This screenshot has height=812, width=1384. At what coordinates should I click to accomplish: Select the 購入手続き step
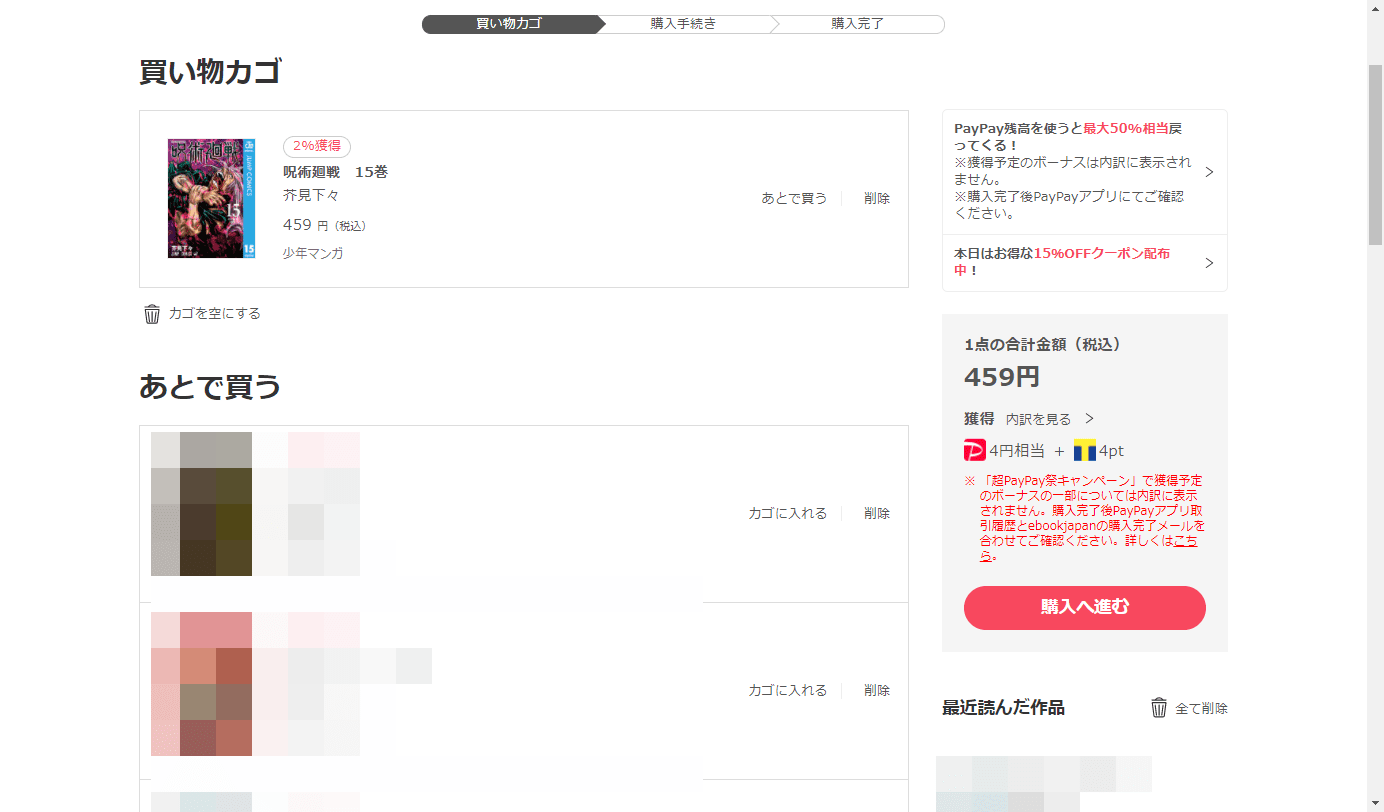[684, 24]
